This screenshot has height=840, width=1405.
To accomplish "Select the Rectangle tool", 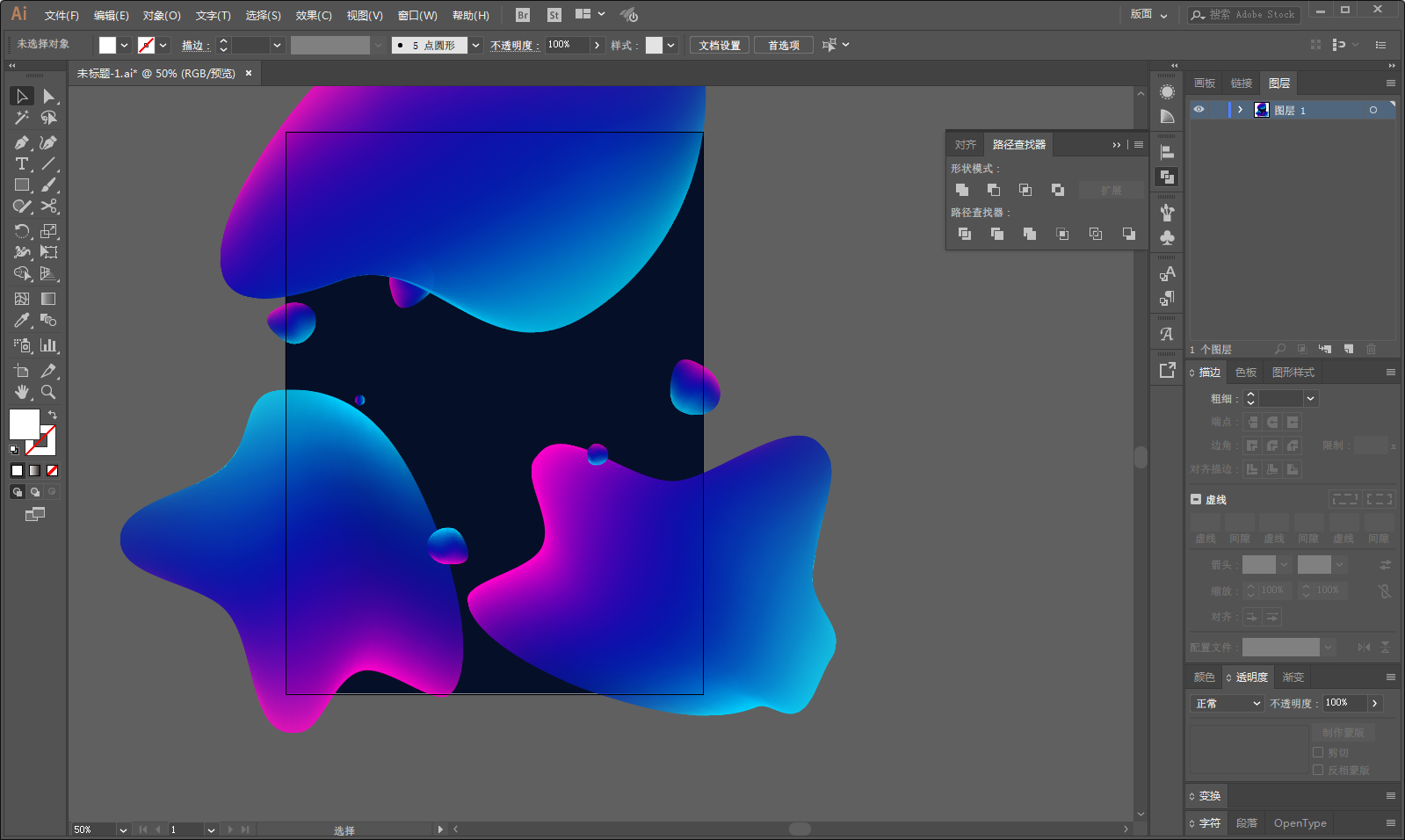I will coord(22,185).
